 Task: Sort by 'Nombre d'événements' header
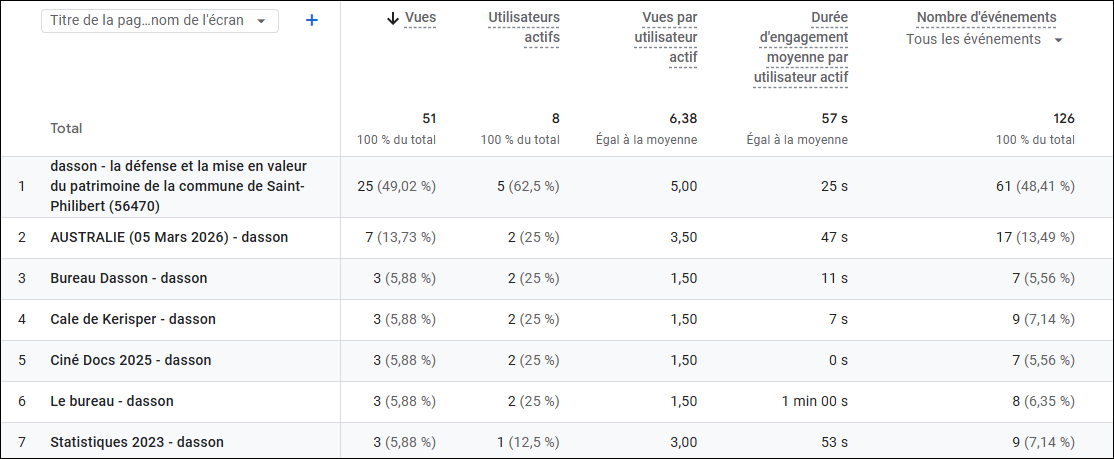click(986, 18)
